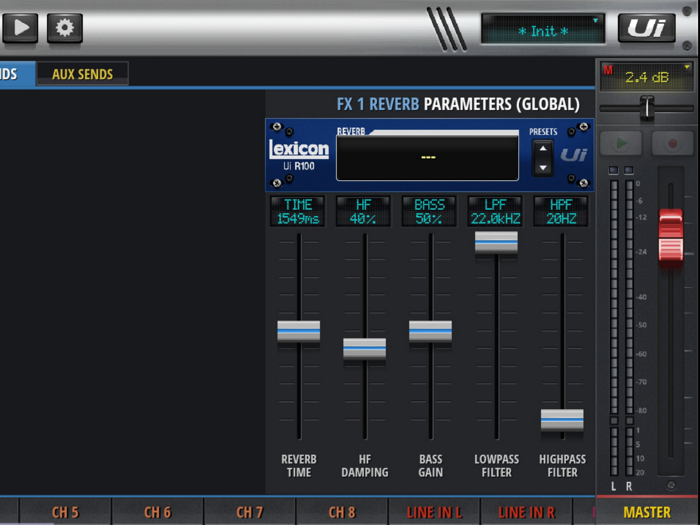
Task: Click the HIGHPASS FILTER label
Action: 562,466
